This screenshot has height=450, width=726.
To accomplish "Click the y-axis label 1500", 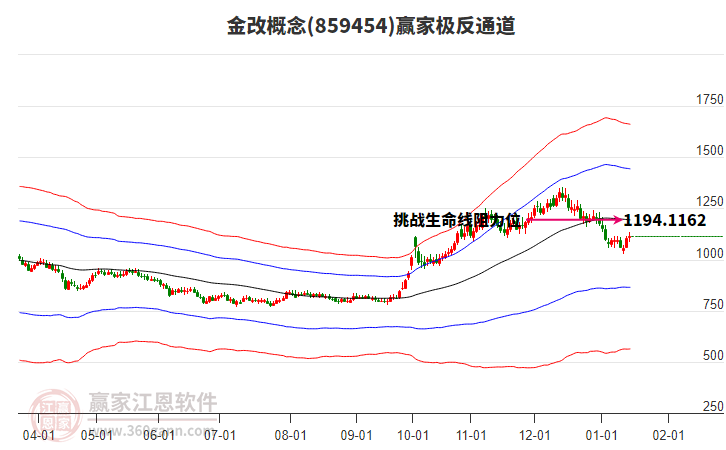I will click(709, 150).
